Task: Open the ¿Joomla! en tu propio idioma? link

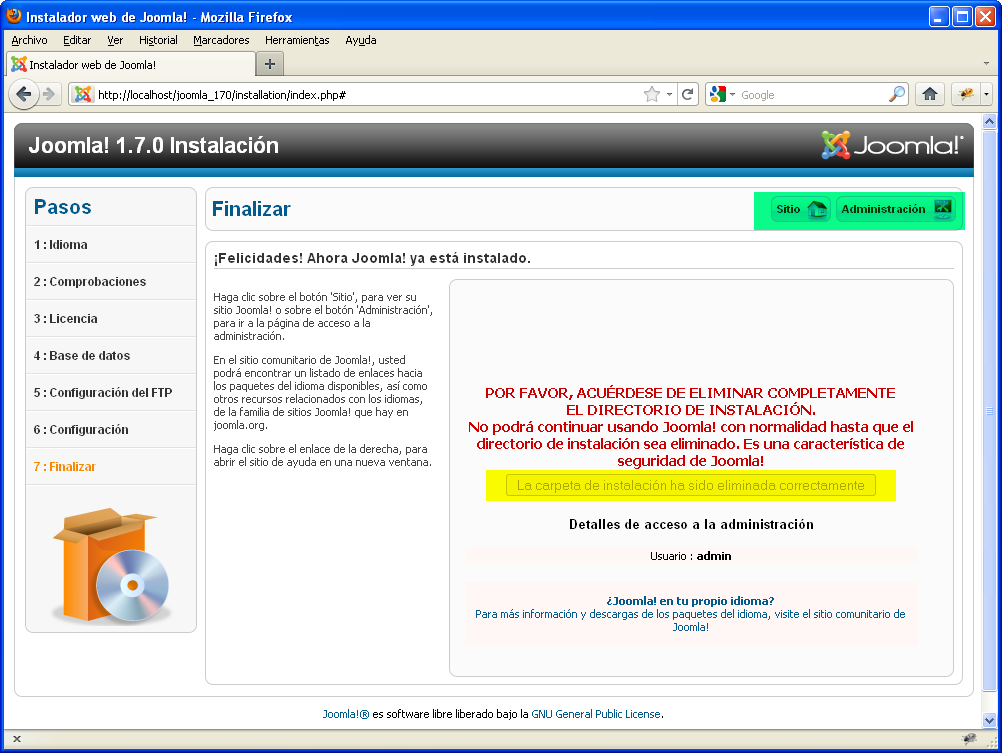Action: pos(690,601)
